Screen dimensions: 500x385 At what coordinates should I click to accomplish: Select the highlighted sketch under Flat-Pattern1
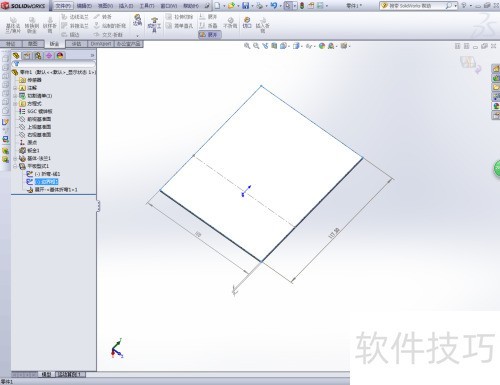[46, 182]
